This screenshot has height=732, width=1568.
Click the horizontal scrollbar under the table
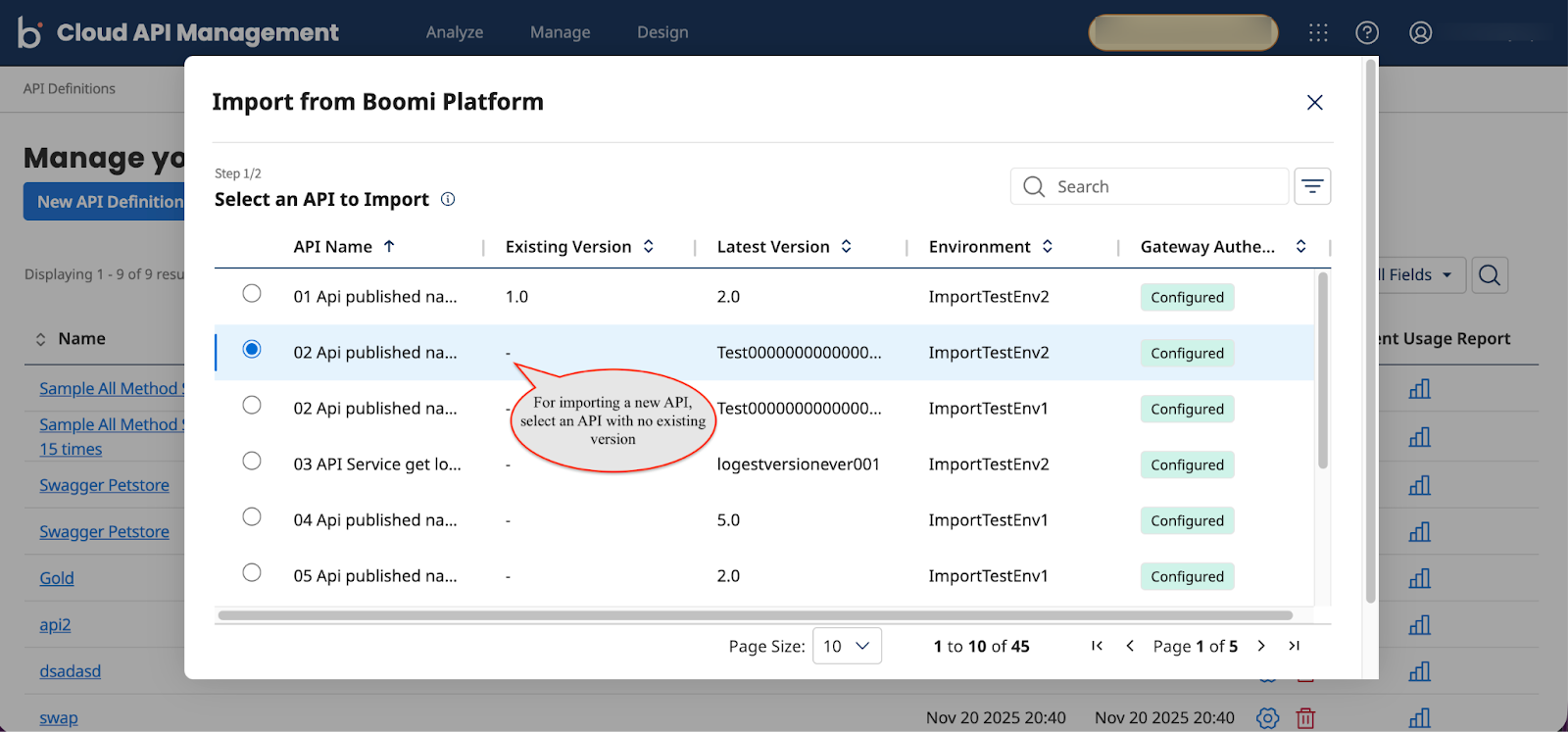pos(755,615)
